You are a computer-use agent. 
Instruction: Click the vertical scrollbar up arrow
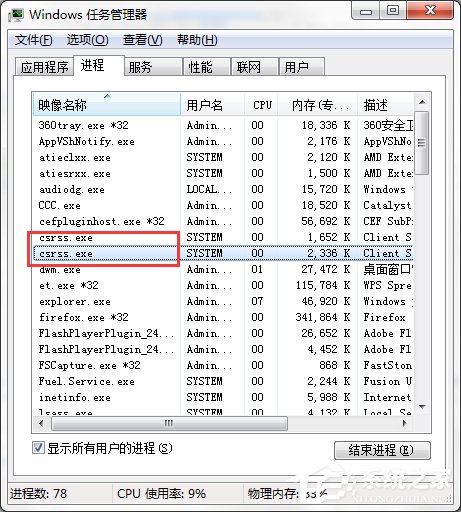422,102
